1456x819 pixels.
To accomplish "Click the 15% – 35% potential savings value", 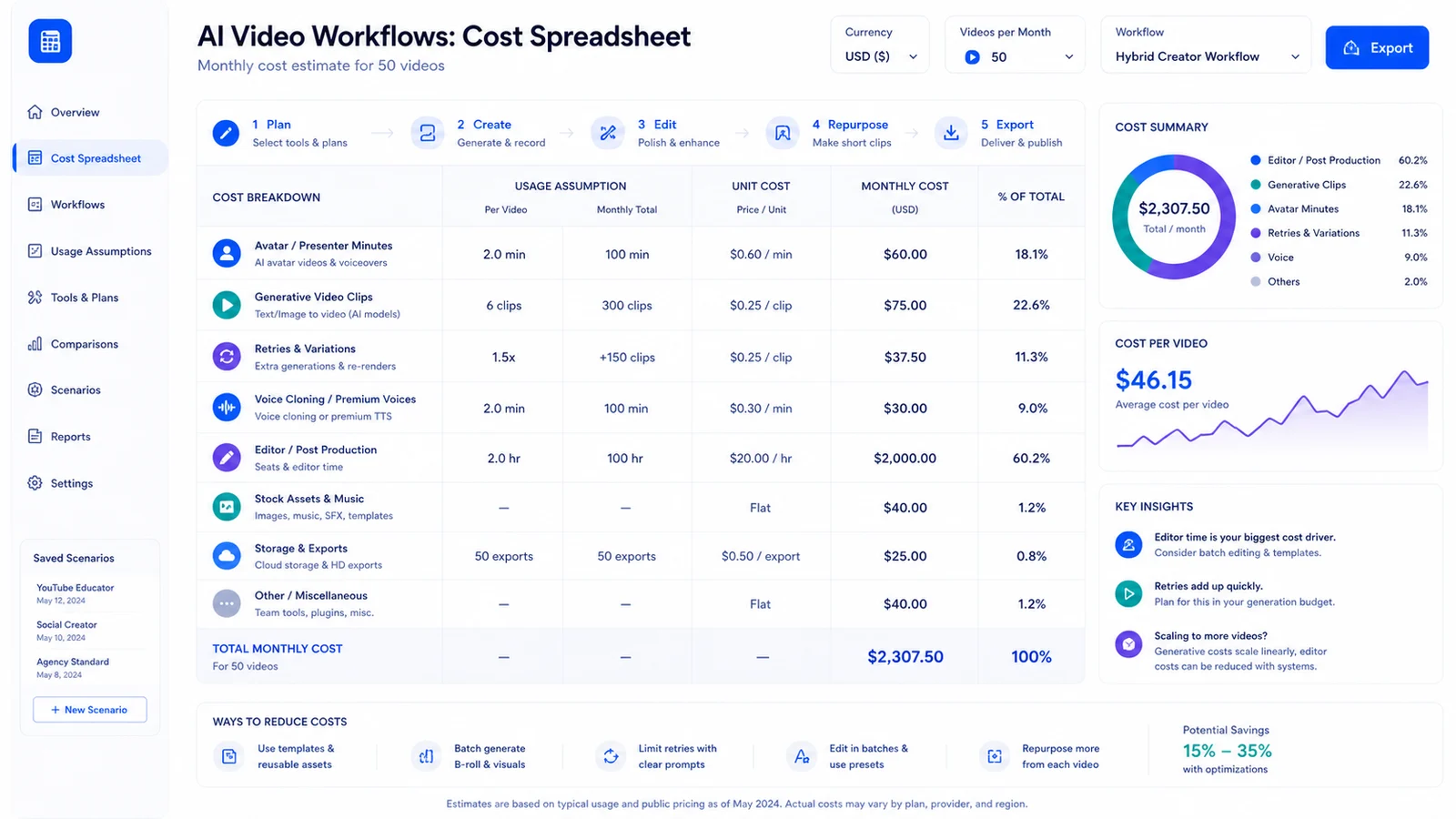I will point(1228,751).
